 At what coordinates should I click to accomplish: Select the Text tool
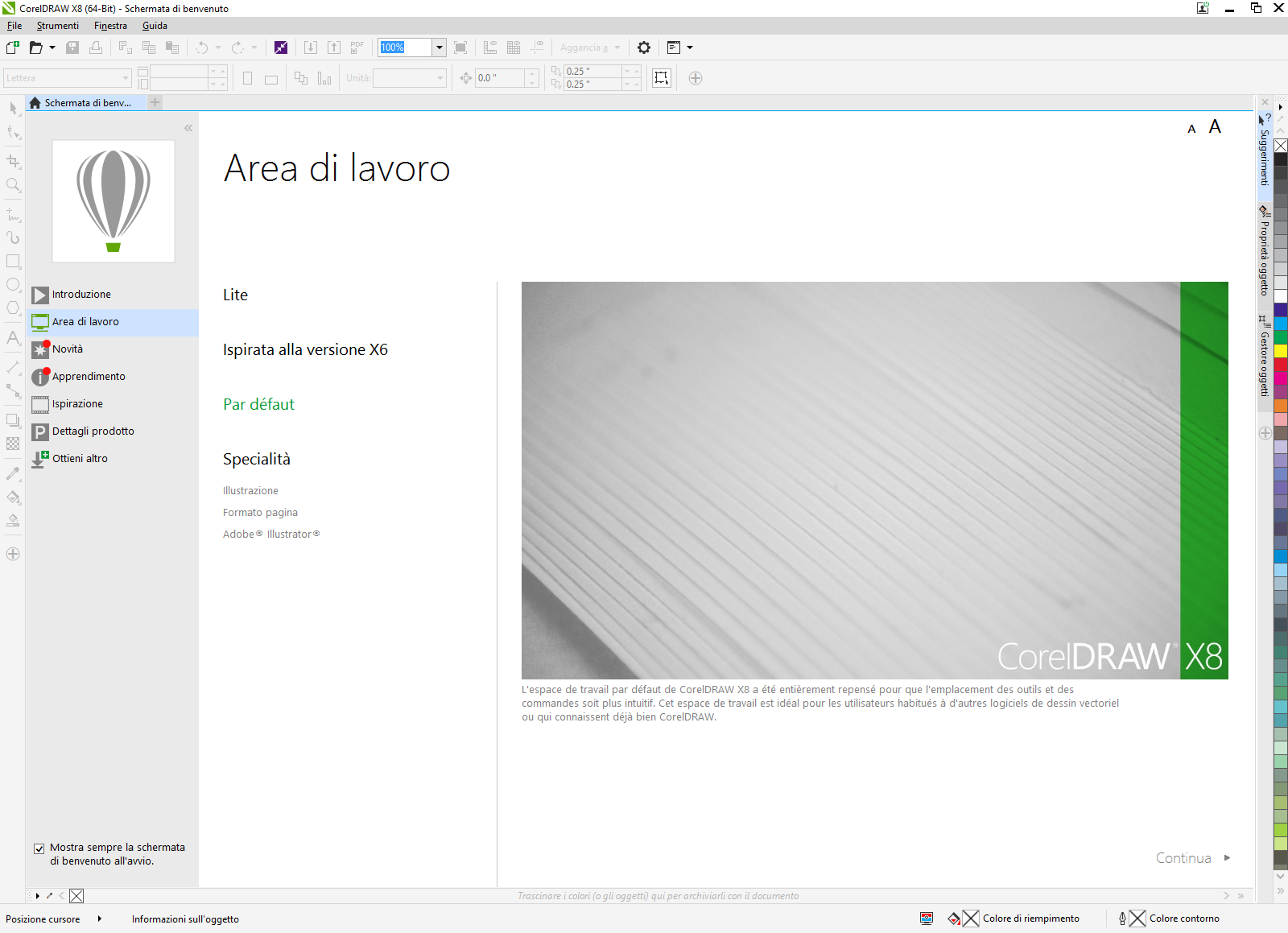click(13, 337)
